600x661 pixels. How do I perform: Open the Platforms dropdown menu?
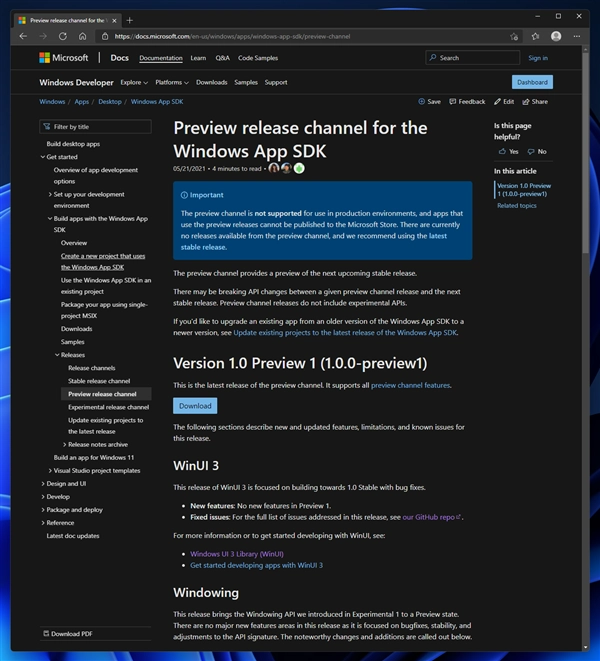pyautogui.click(x=172, y=82)
